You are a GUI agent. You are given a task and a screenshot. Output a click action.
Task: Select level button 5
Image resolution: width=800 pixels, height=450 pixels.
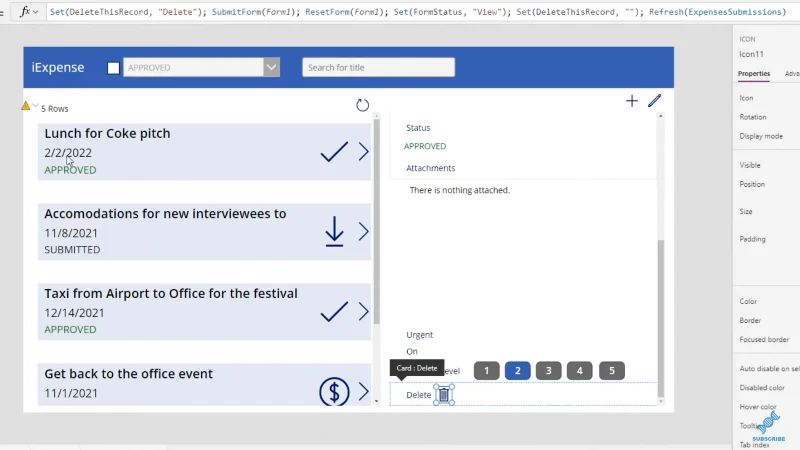tap(612, 371)
